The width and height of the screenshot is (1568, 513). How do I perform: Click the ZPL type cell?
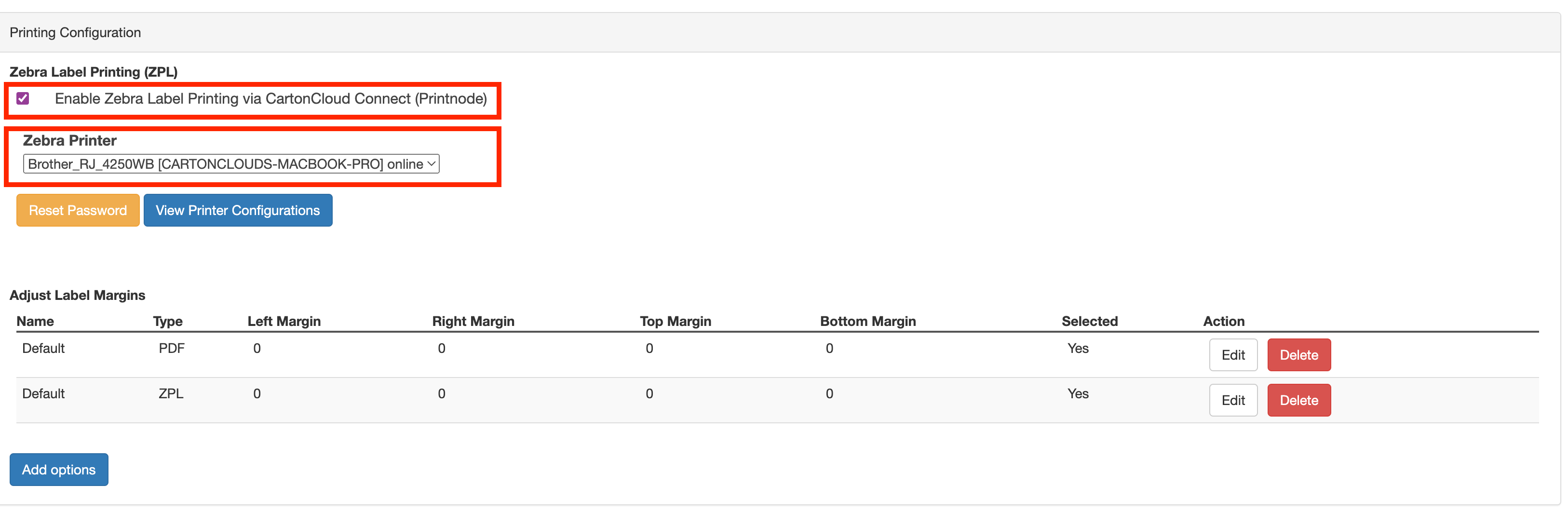point(171,394)
